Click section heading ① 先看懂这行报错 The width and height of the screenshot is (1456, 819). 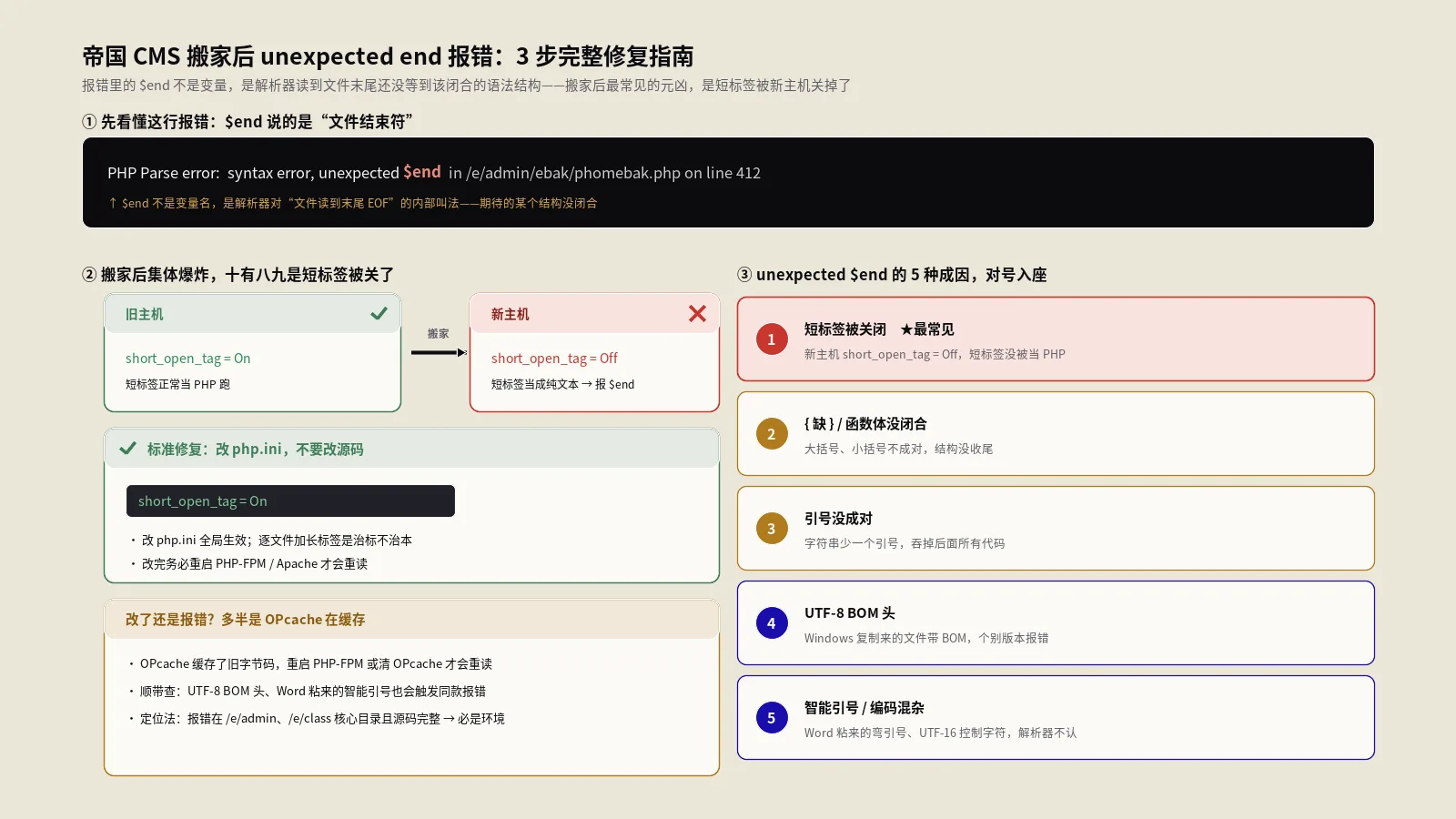[248, 122]
